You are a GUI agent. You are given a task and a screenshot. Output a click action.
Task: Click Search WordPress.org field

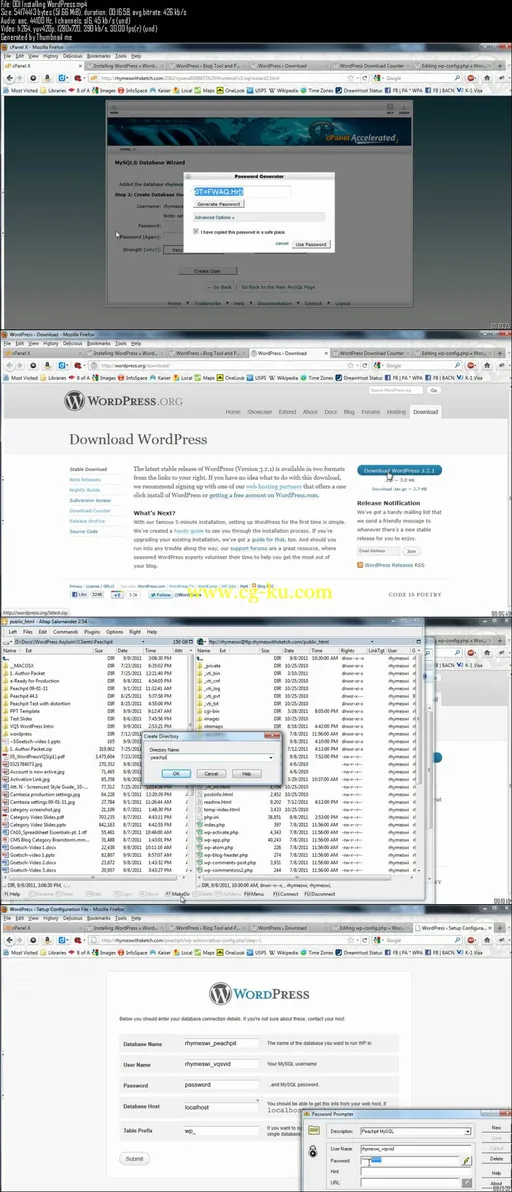coord(397,390)
